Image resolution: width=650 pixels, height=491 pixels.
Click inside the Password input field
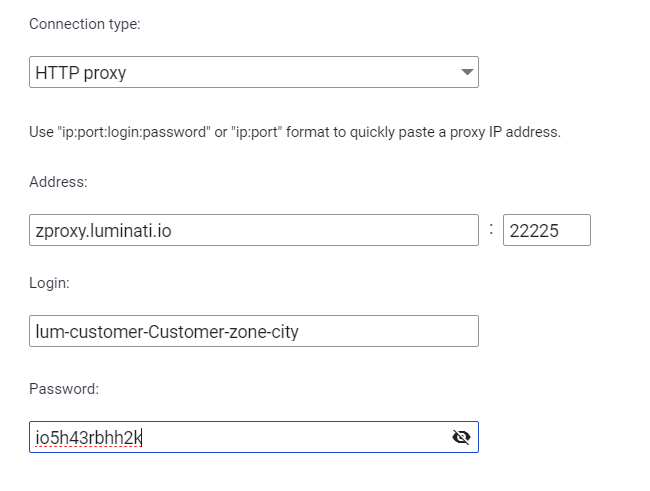point(254,437)
